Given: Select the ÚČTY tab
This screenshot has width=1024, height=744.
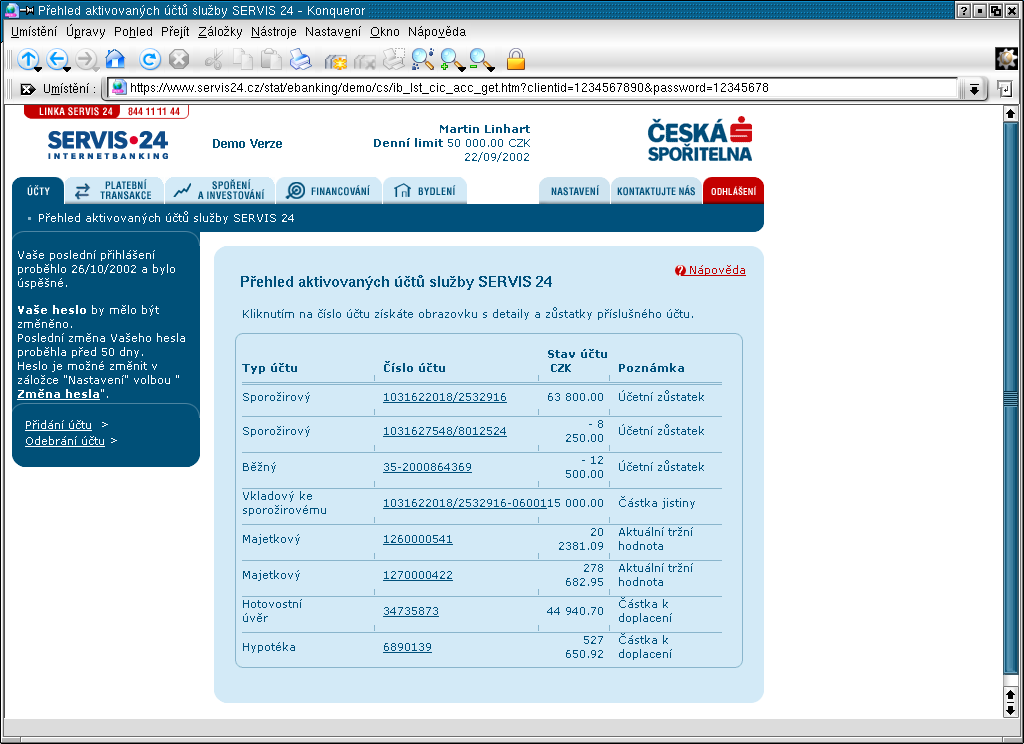Looking at the screenshot, I should point(39,191).
